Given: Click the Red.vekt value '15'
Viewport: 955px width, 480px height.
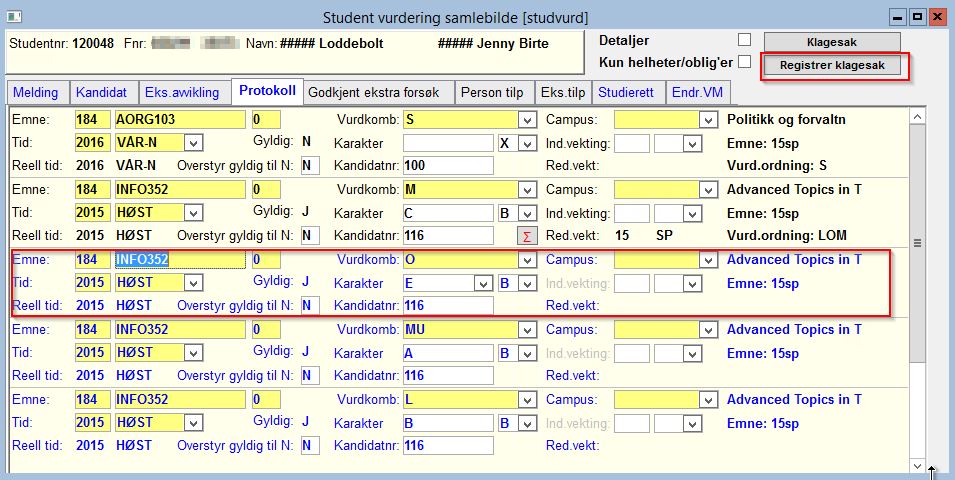Looking at the screenshot, I should [622, 235].
